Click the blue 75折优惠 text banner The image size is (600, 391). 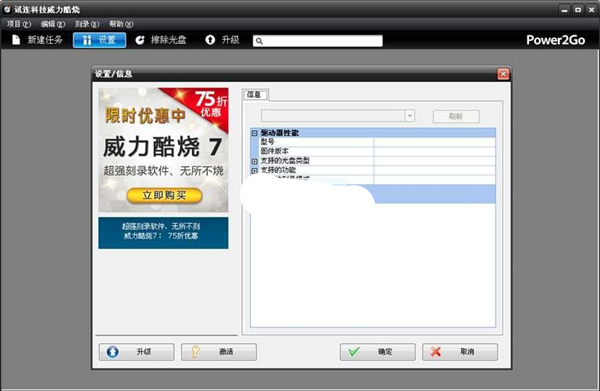[x=163, y=233]
